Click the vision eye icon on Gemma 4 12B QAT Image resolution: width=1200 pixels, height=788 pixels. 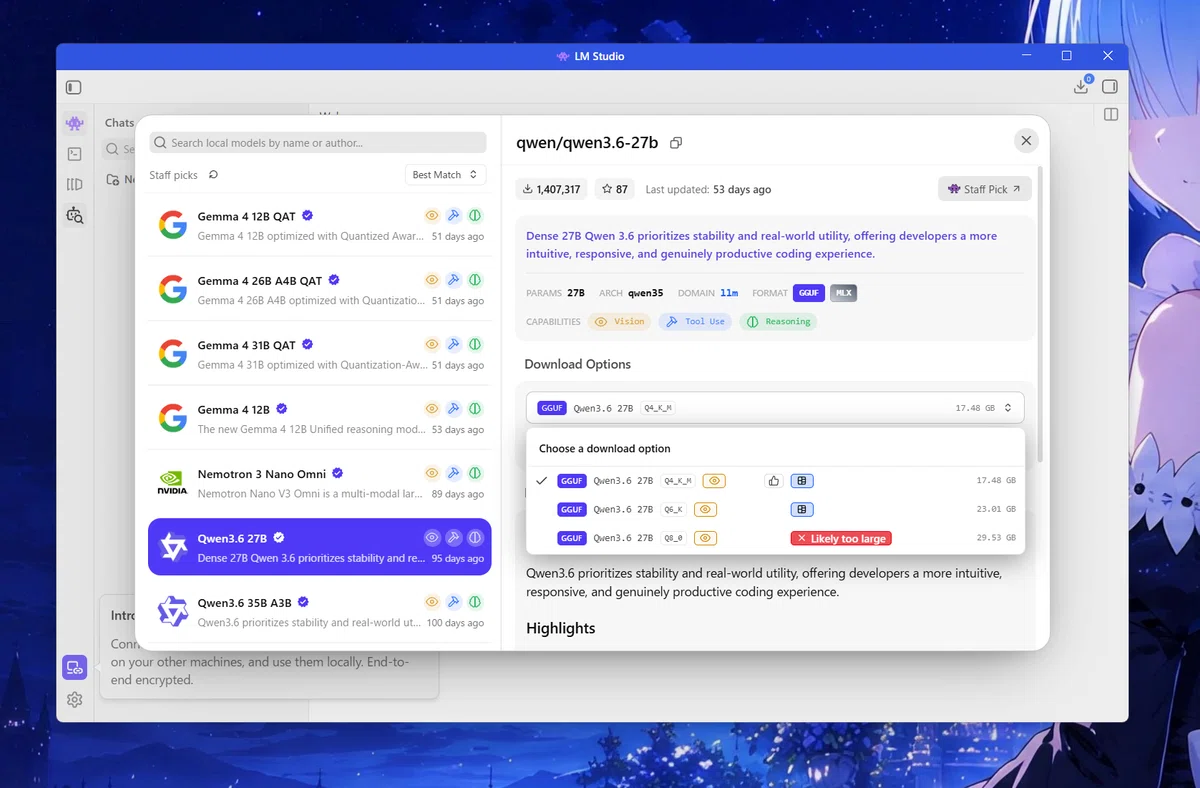(x=432, y=215)
